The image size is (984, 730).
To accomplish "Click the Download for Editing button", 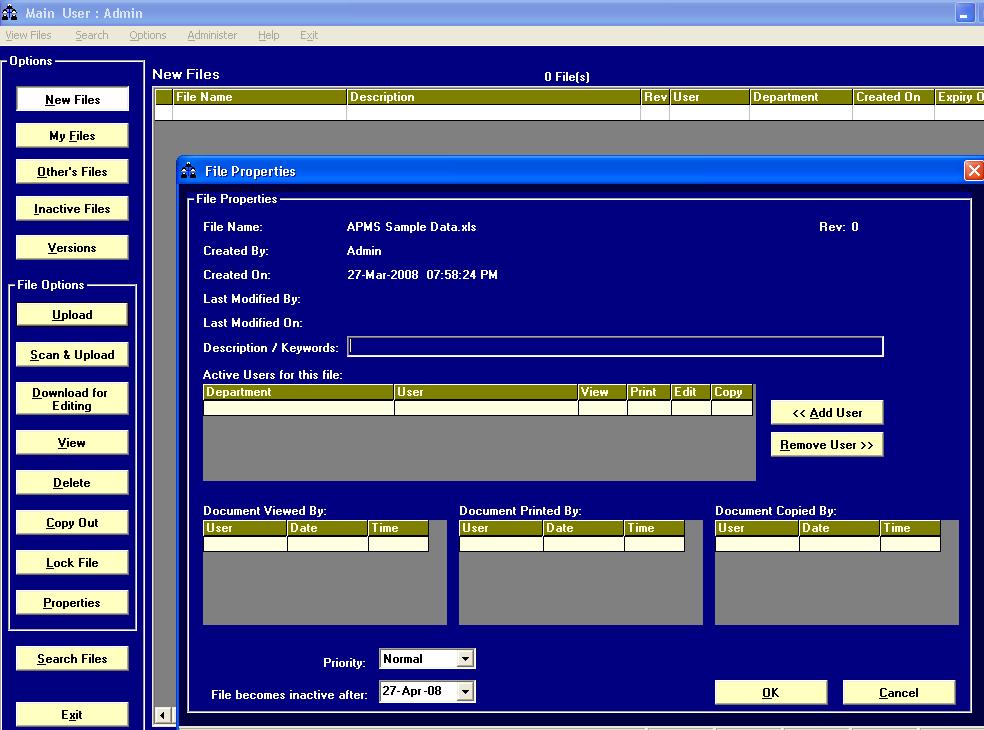I will (x=72, y=399).
